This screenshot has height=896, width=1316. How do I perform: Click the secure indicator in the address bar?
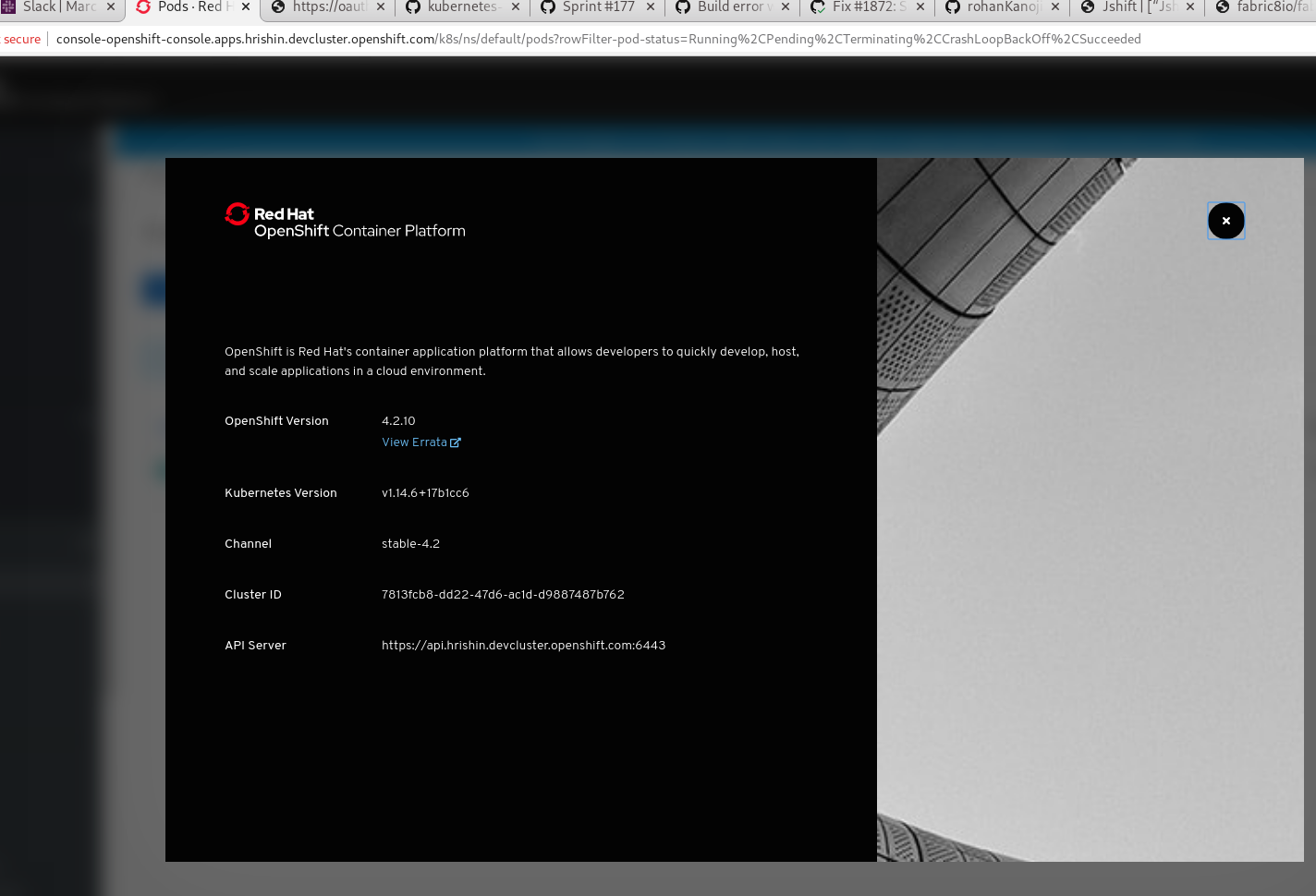coord(22,39)
